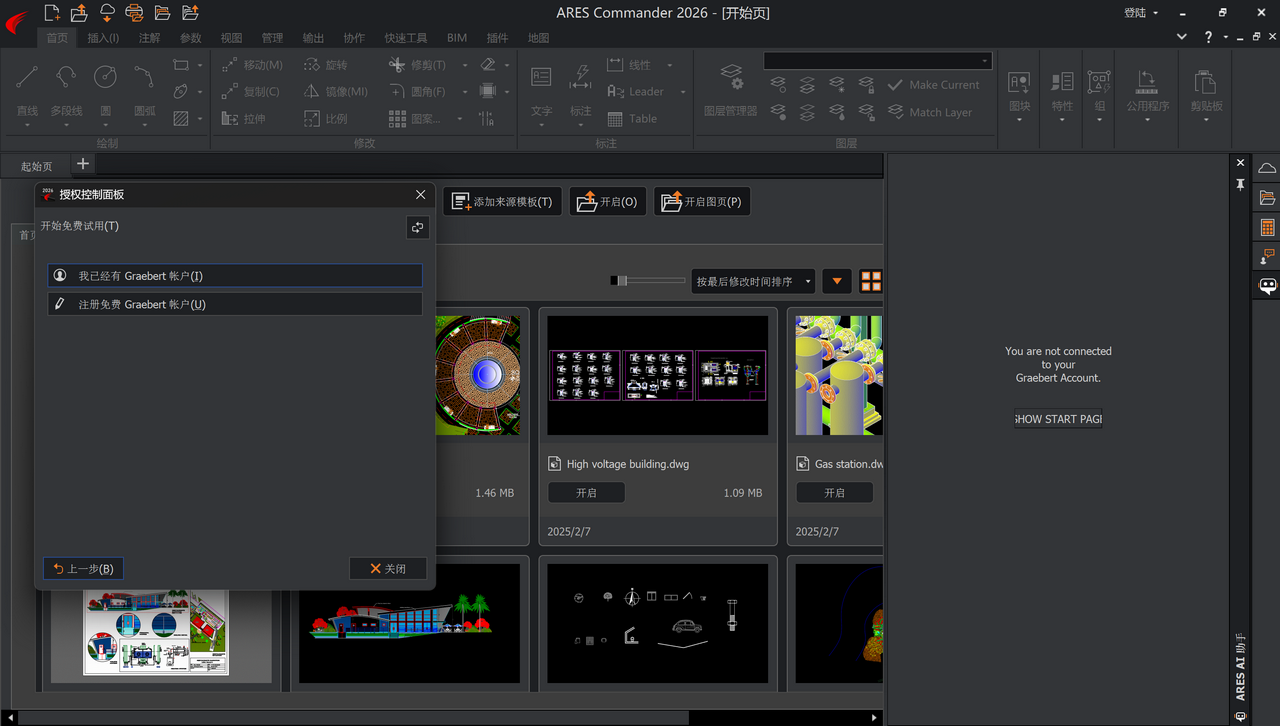The width and height of the screenshot is (1280, 726).
Task: Click the Blocks (图块) ribbon icon
Action: click(1019, 84)
